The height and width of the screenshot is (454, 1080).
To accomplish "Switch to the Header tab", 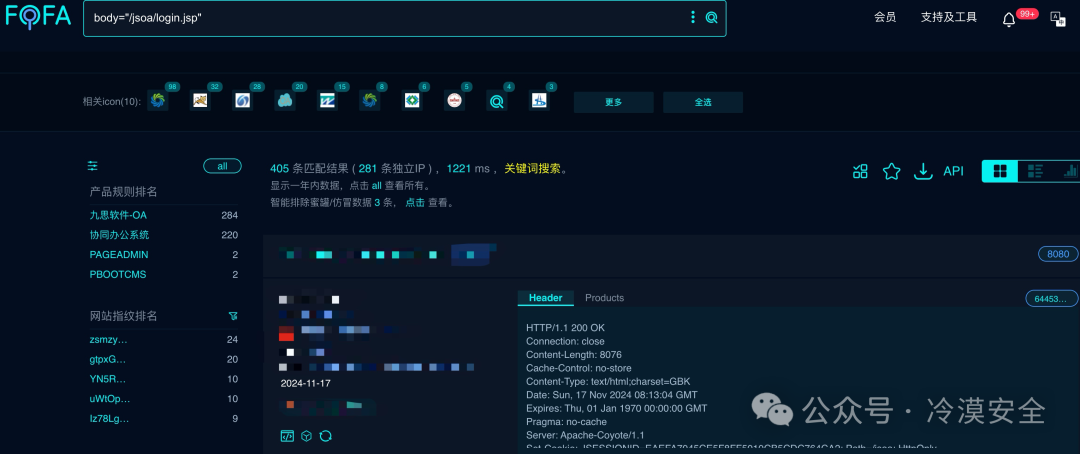I will click(546, 298).
